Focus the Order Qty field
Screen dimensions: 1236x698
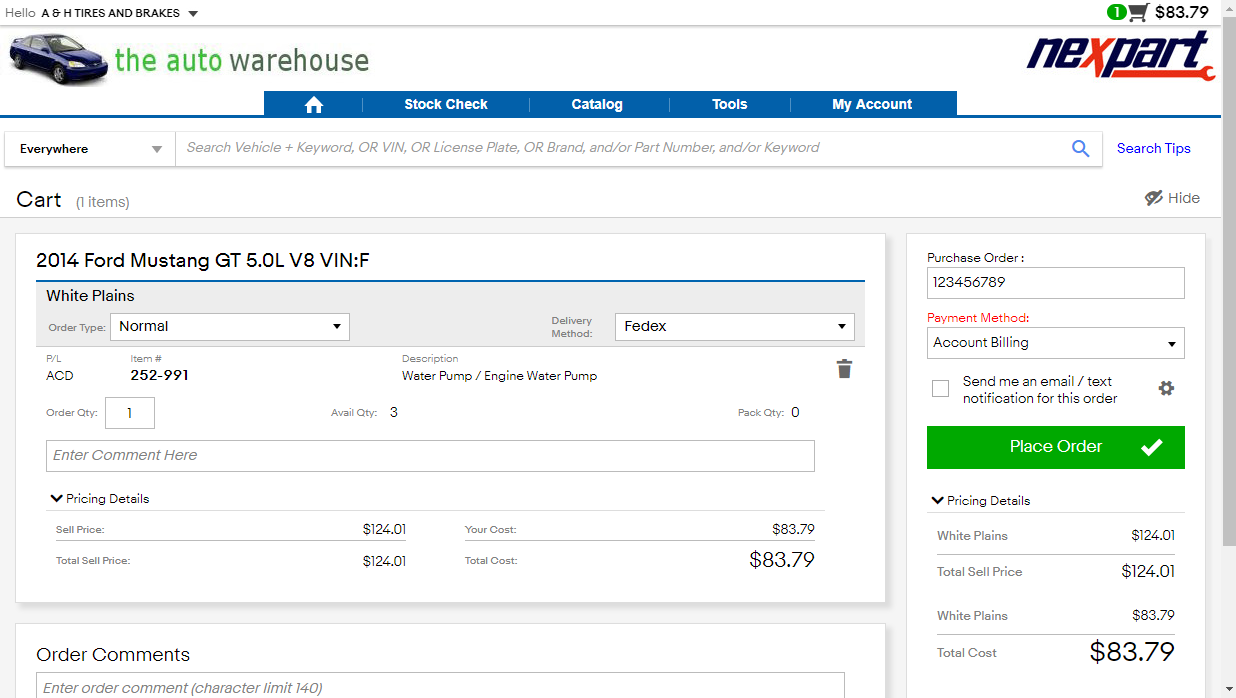pyautogui.click(x=129, y=413)
